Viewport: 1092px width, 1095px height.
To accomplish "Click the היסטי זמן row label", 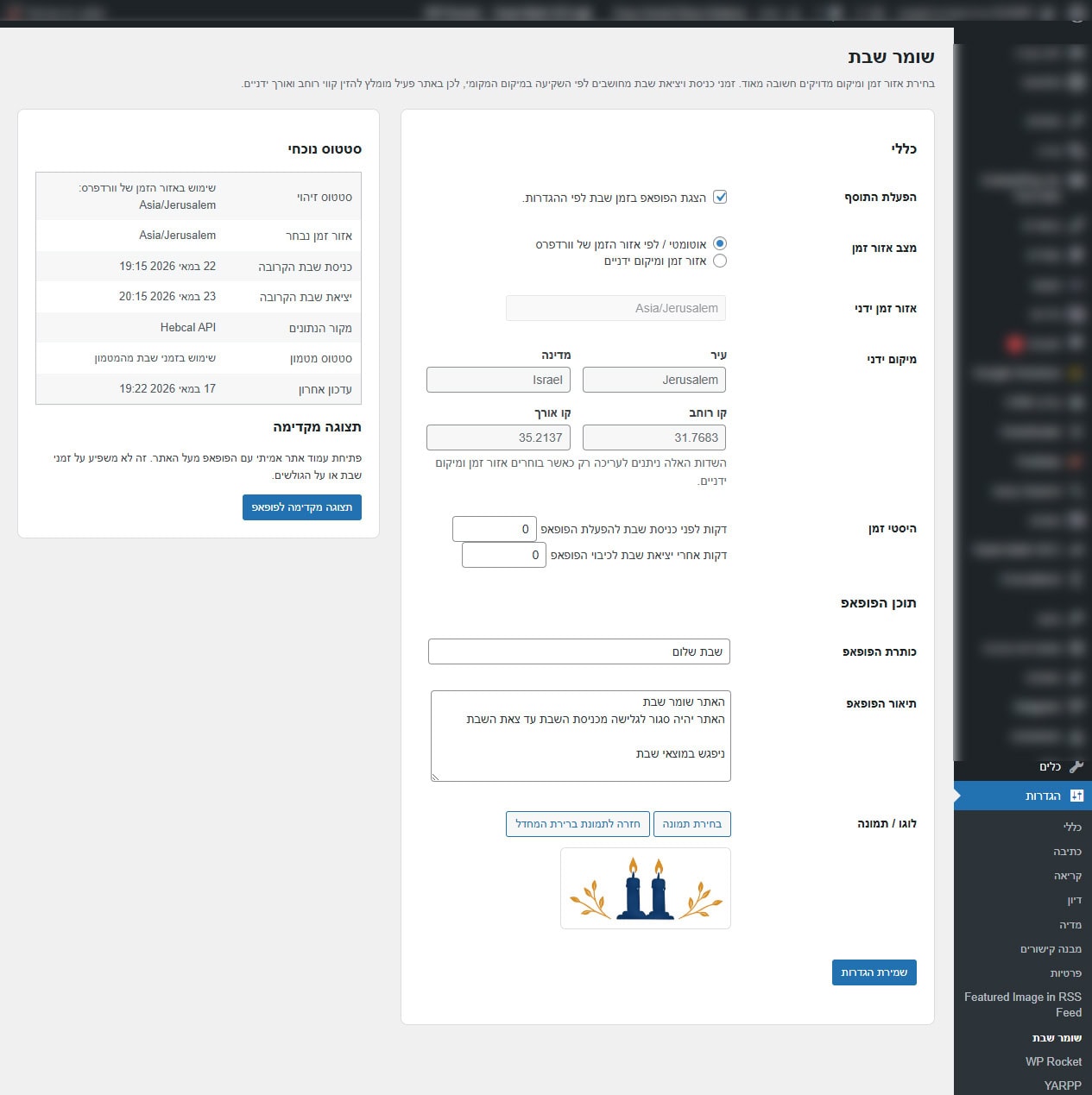I will 893,528.
